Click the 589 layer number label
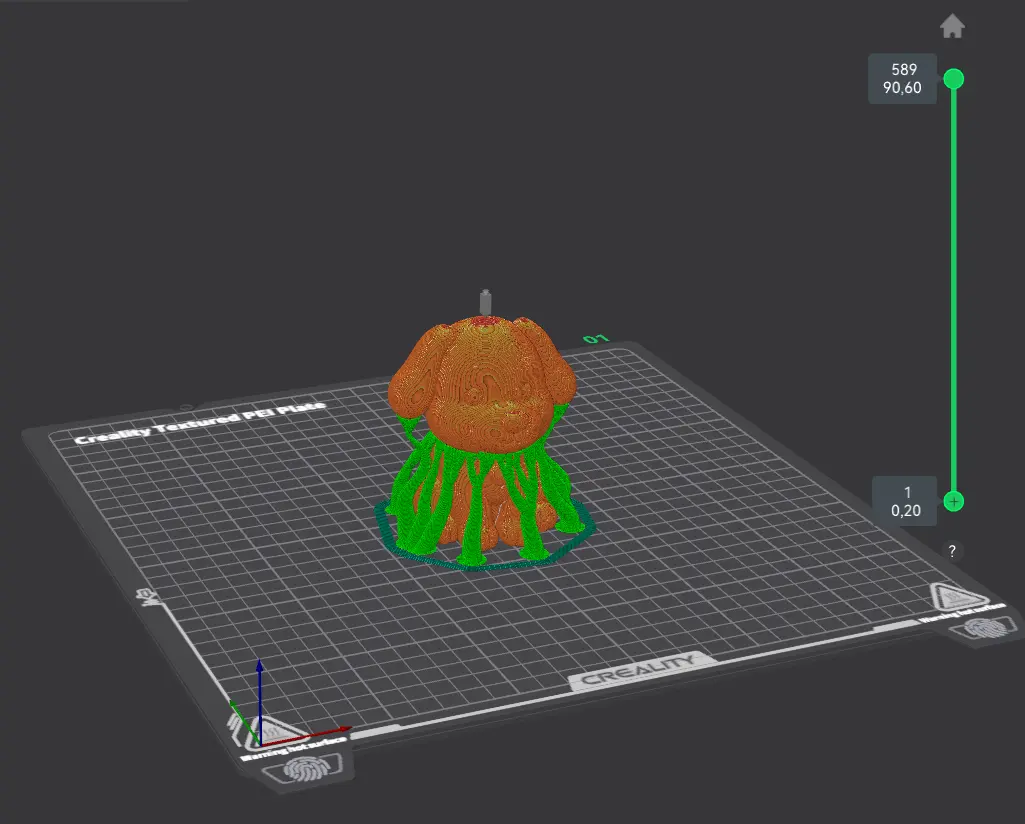Viewport: 1025px width, 824px height. (904, 69)
